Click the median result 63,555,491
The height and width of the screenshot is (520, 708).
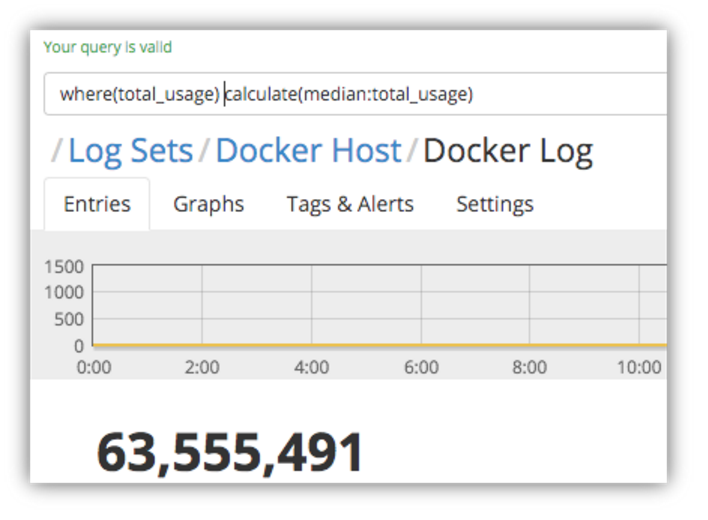coord(230,453)
